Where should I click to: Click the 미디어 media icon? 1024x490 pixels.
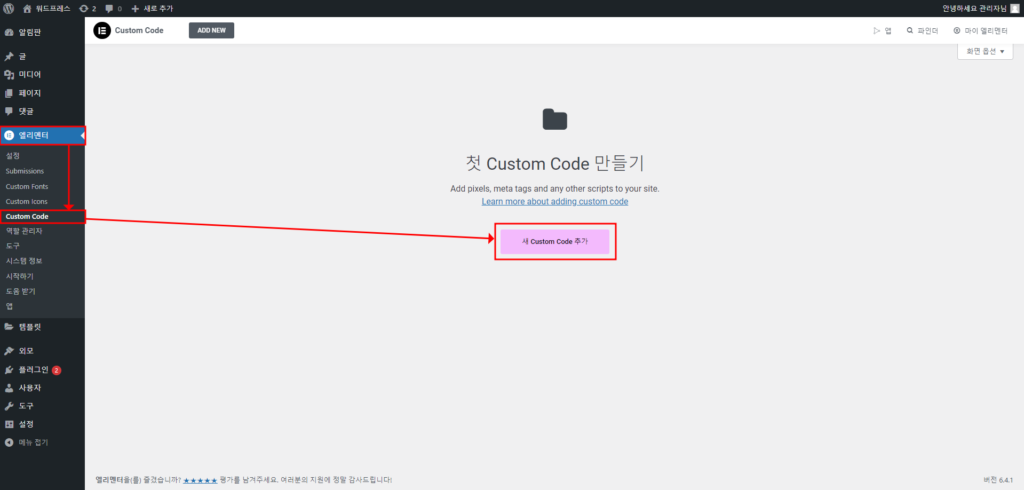[x=9, y=74]
